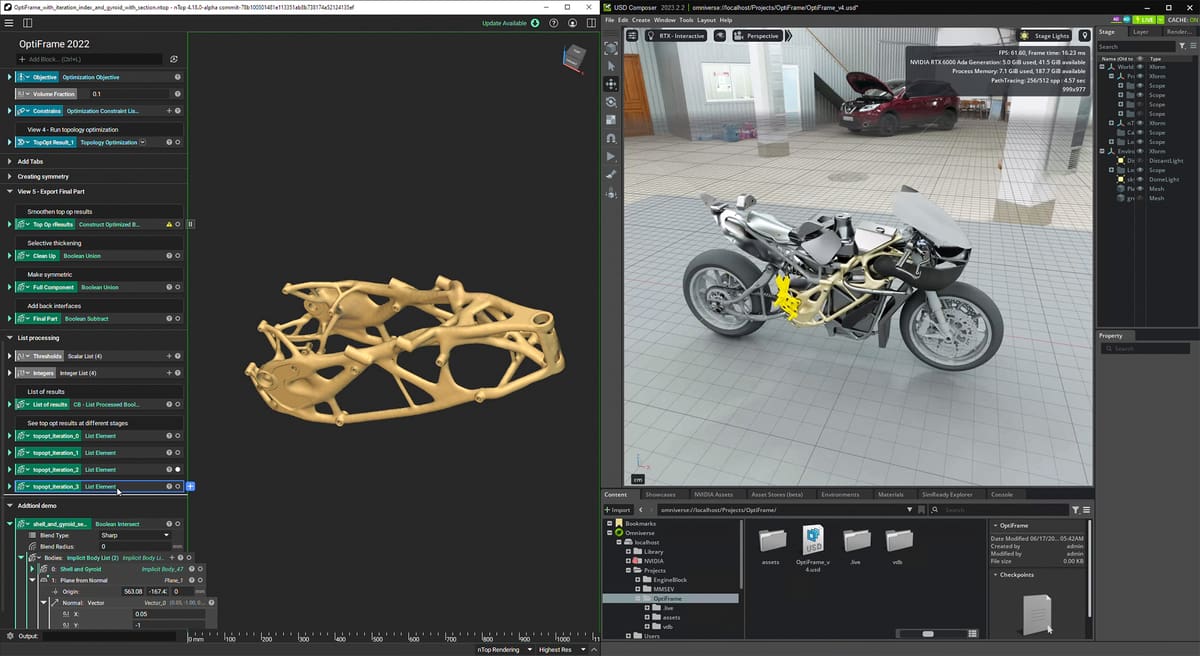Screen dimensions: 1200x656
Task: Click the selection mode cube icon
Action: [611, 48]
